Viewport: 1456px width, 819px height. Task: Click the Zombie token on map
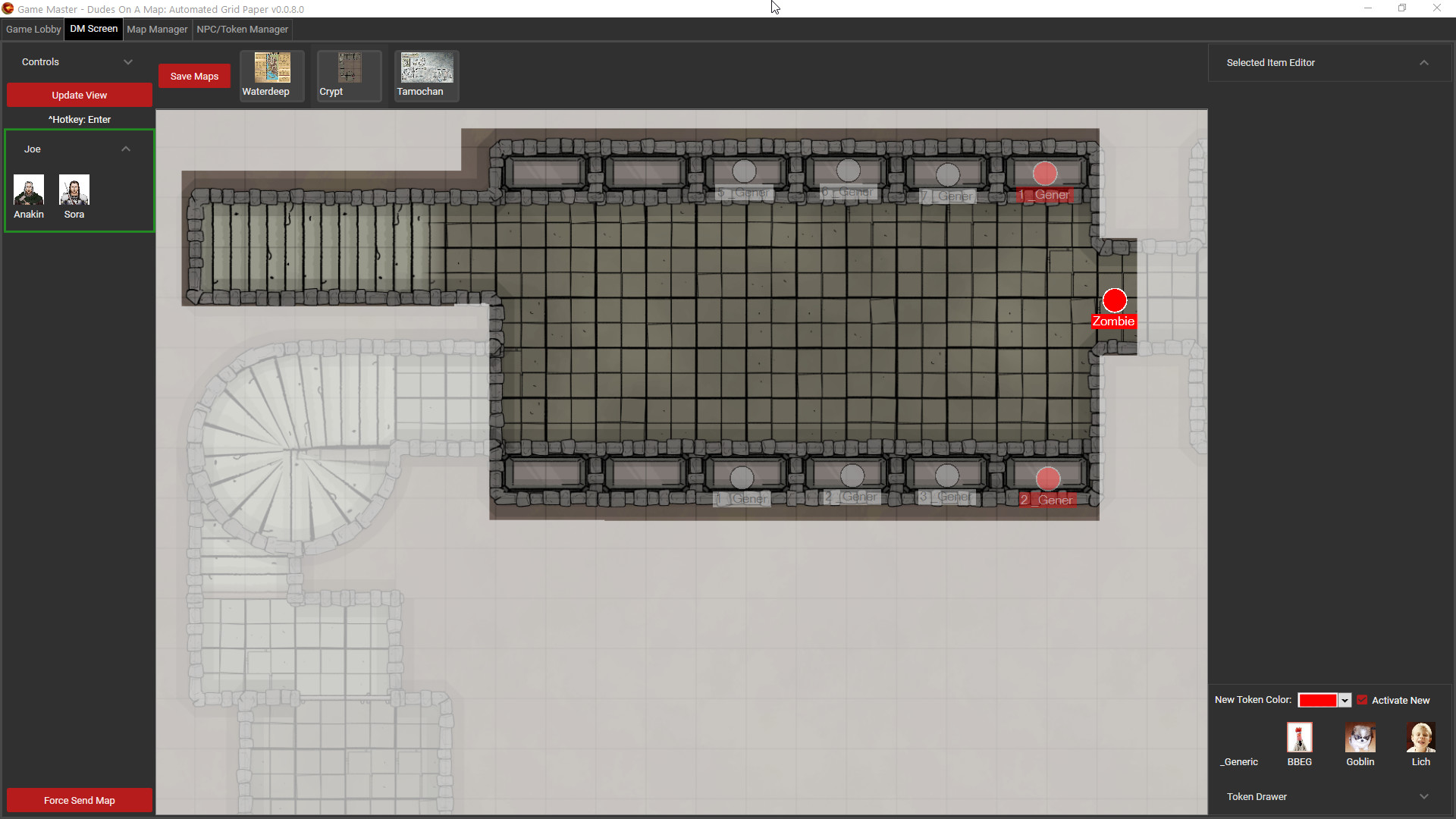tap(1113, 300)
